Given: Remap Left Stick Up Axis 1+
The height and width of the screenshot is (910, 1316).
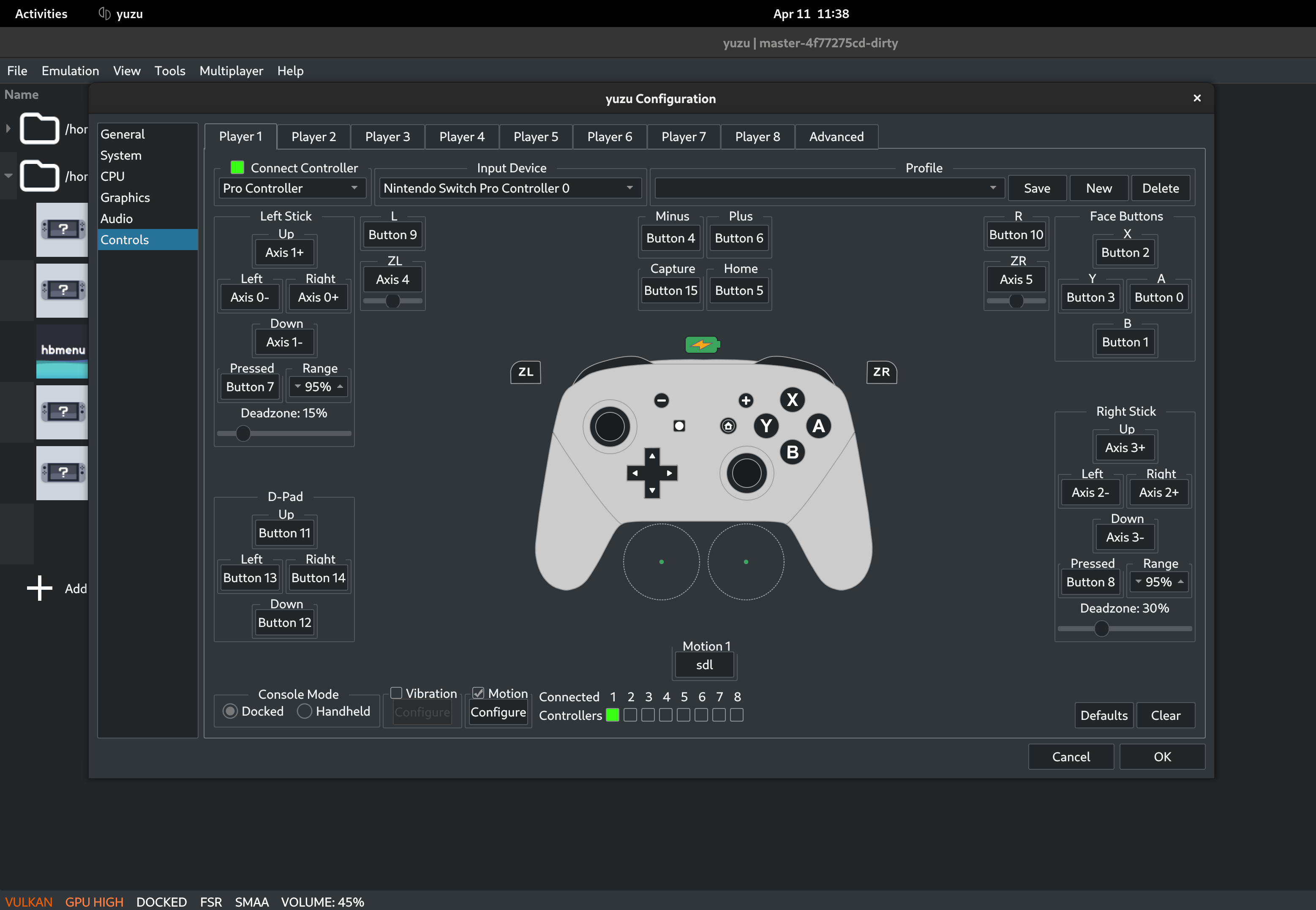Looking at the screenshot, I should point(284,252).
